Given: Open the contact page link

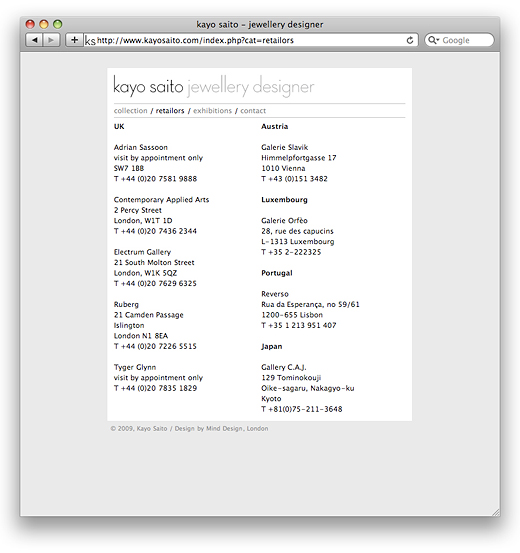Looking at the screenshot, I should coord(253,111).
